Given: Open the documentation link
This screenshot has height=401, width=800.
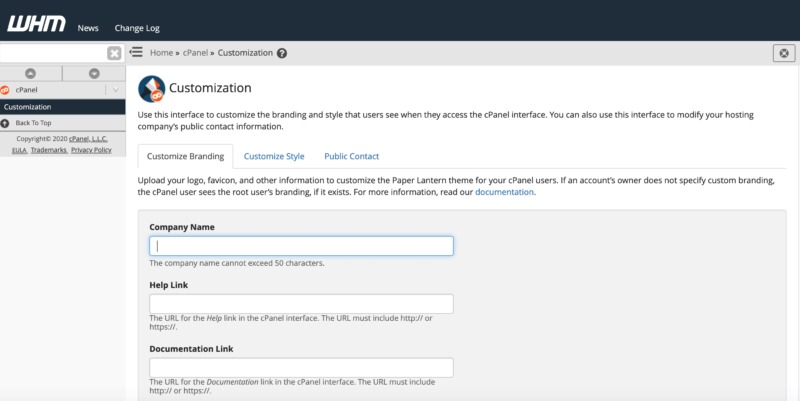Looking at the screenshot, I should [504, 192].
